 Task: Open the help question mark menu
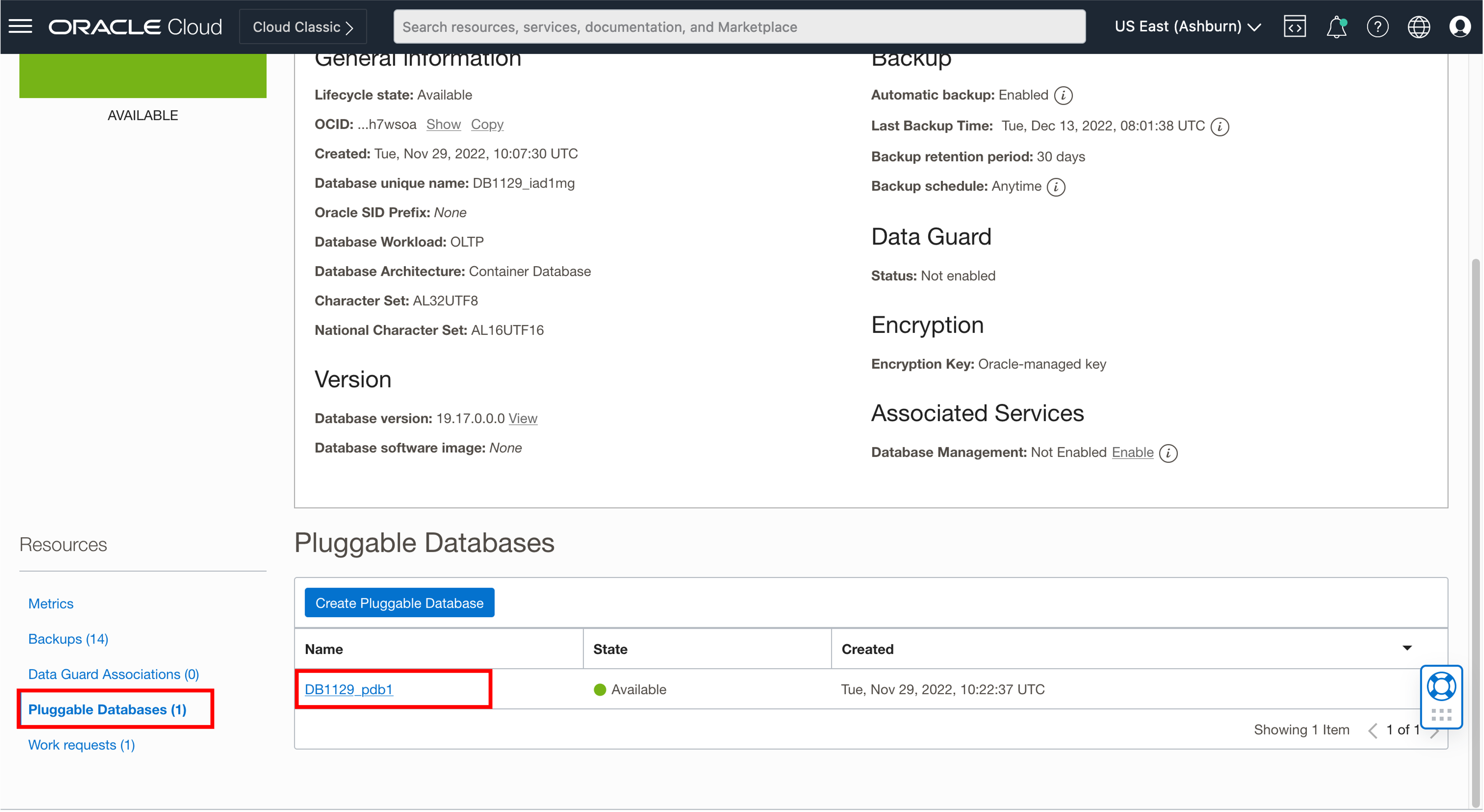1377,26
